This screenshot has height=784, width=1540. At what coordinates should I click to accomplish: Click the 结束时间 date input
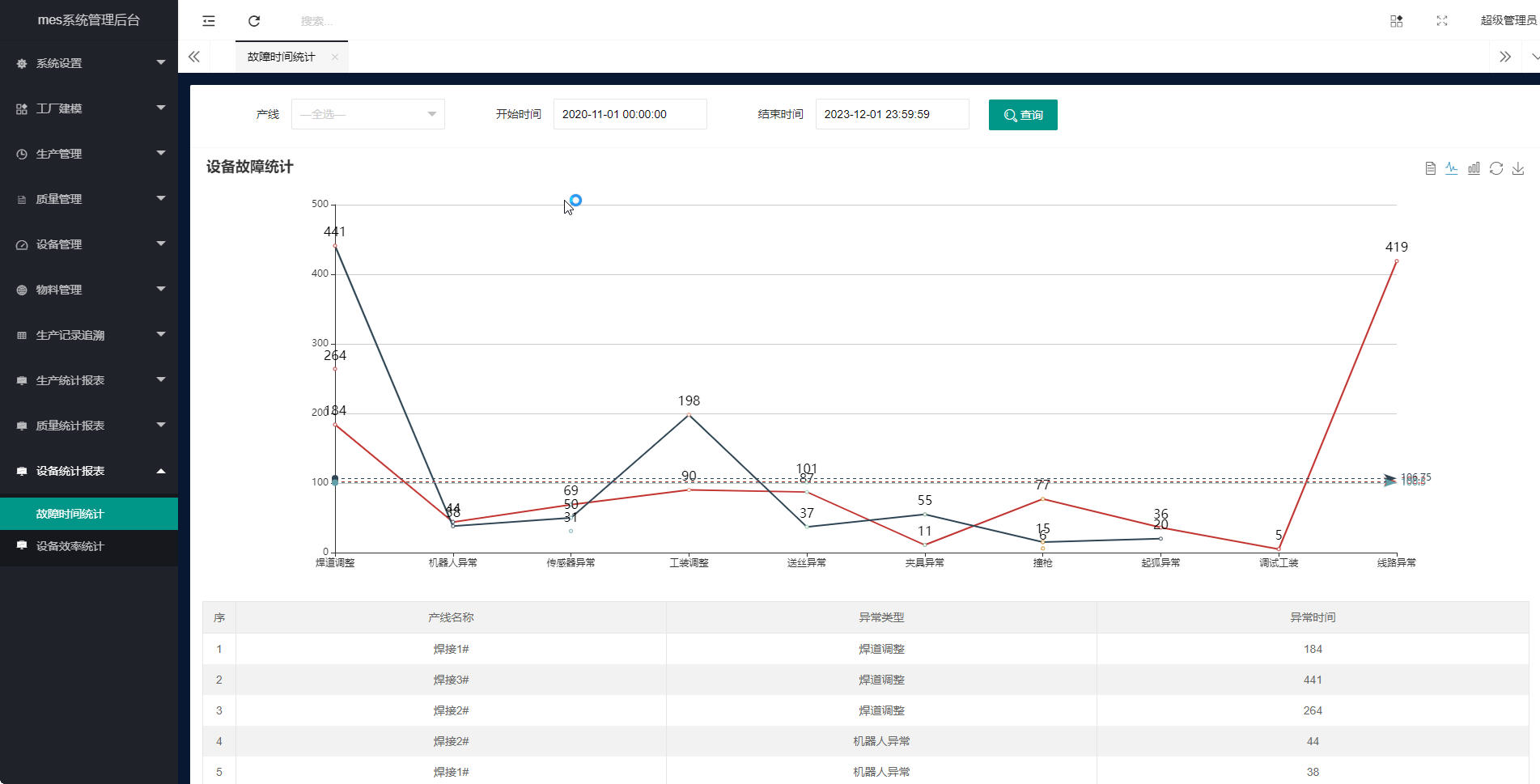point(892,114)
